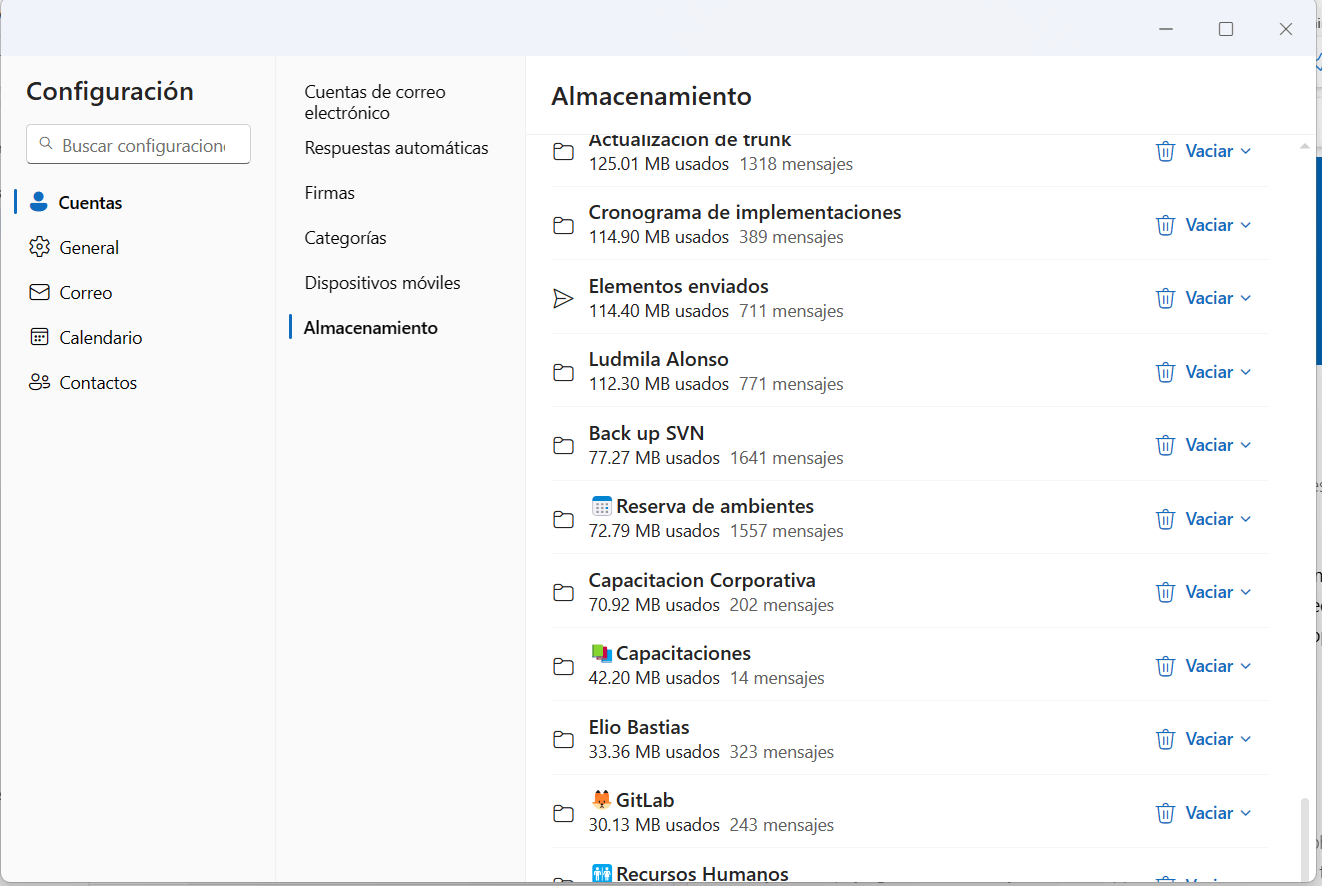
Task: Click Vaciar text in the Capacitaciones row
Action: click(1209, 666)
